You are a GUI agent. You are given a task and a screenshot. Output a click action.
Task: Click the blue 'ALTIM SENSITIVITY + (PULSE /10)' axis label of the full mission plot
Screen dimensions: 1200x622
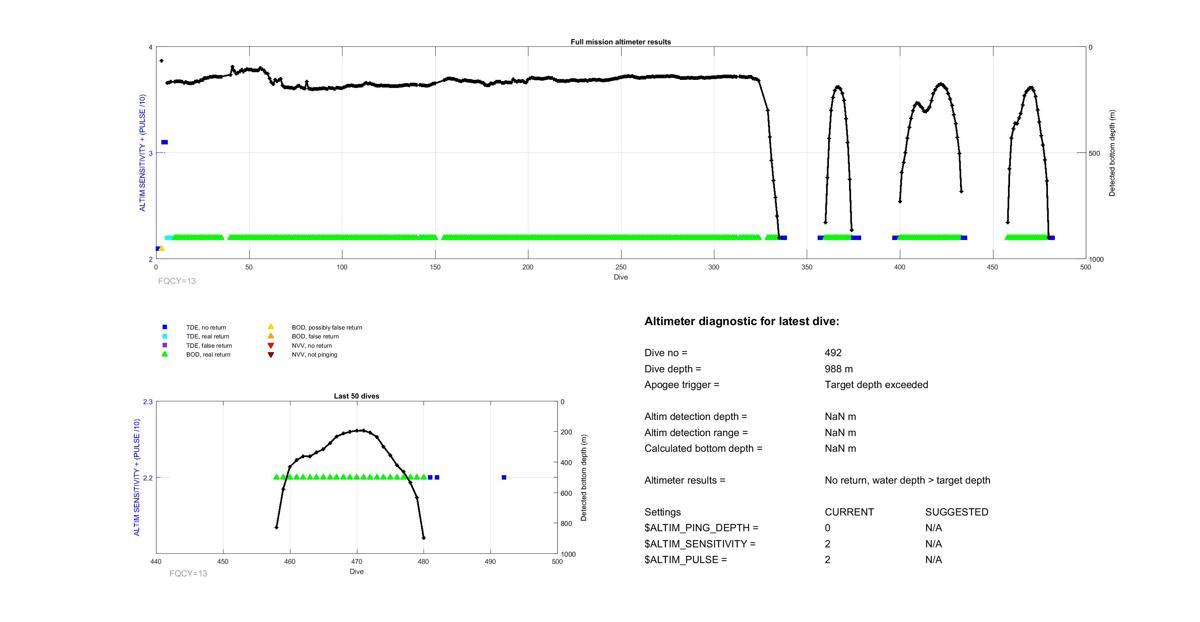tap(143, 153)
